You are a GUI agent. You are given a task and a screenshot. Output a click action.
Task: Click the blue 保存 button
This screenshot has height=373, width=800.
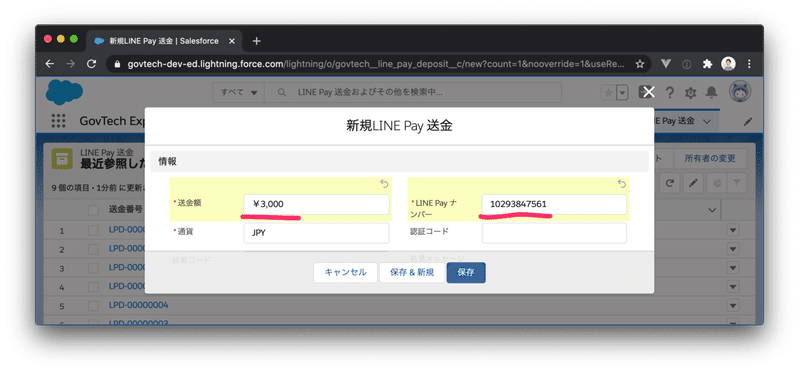[x=466, y=272]
